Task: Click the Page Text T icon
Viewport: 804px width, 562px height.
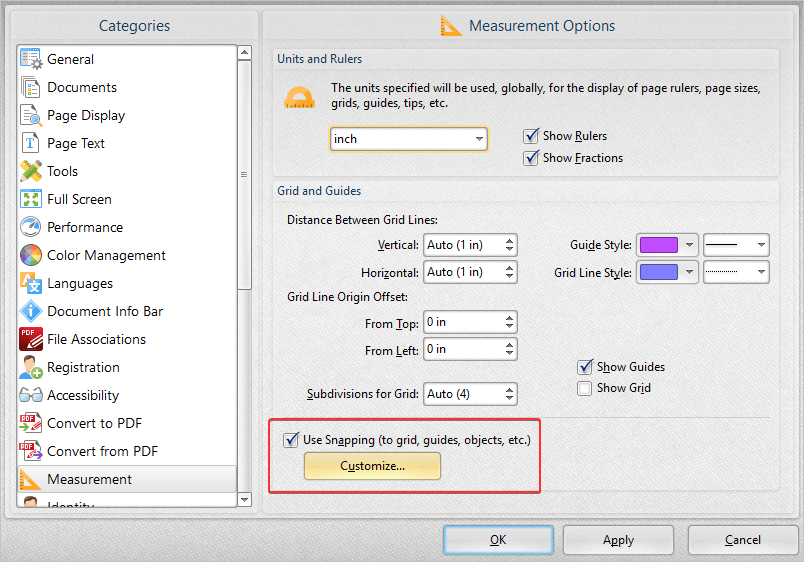Action: pos(30,143)
